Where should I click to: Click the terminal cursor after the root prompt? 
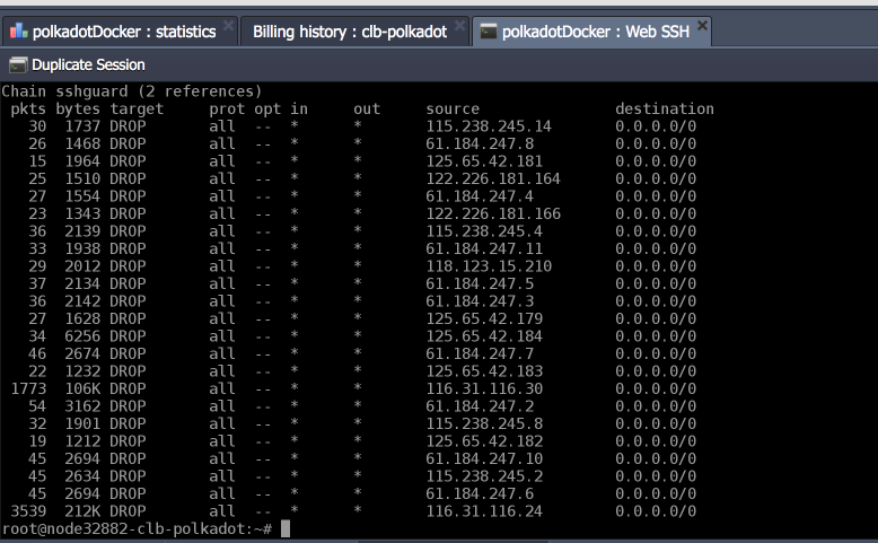[285, 528]
